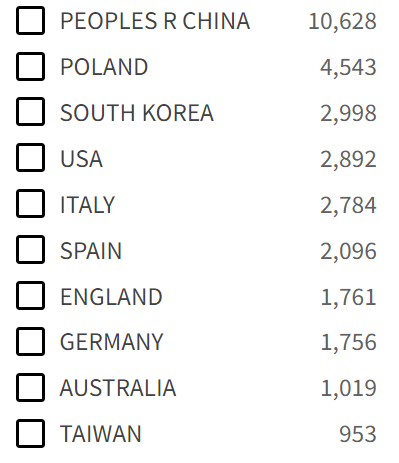Select the USA checkbox
Viewport: 399px width, 463px height.
30,158
